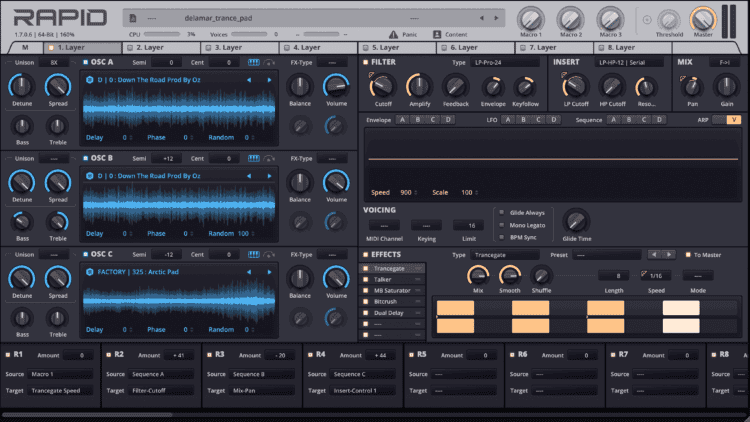750x422 pixels.
Task: Open OSC A FX-Type dropdown
Action: pos(332,62)
